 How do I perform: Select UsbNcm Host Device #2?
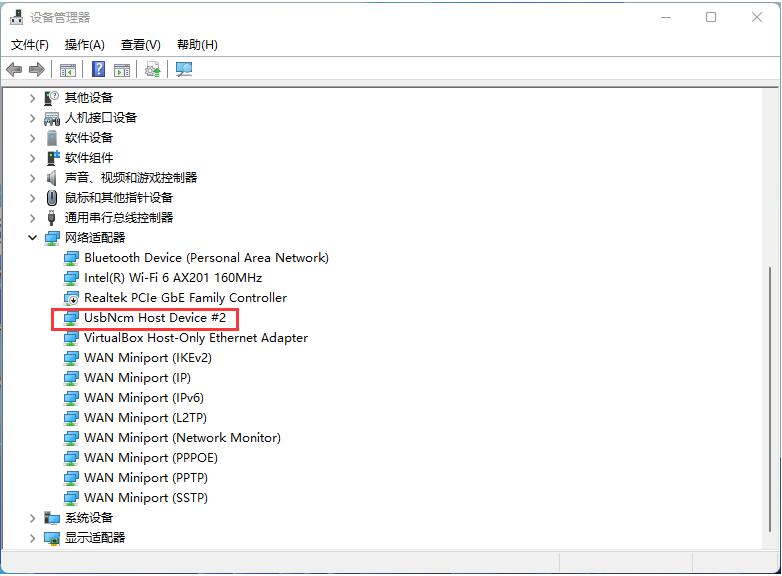tap(155, 318)
